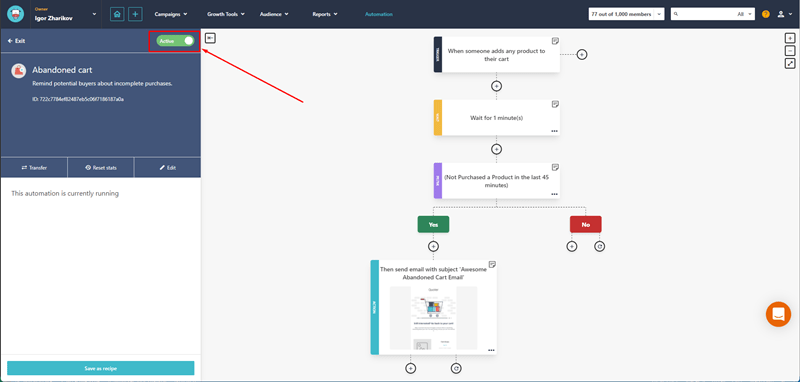Screen dimensions: 800x382
Task: Click loop icon under No branch
Action: 599,246
